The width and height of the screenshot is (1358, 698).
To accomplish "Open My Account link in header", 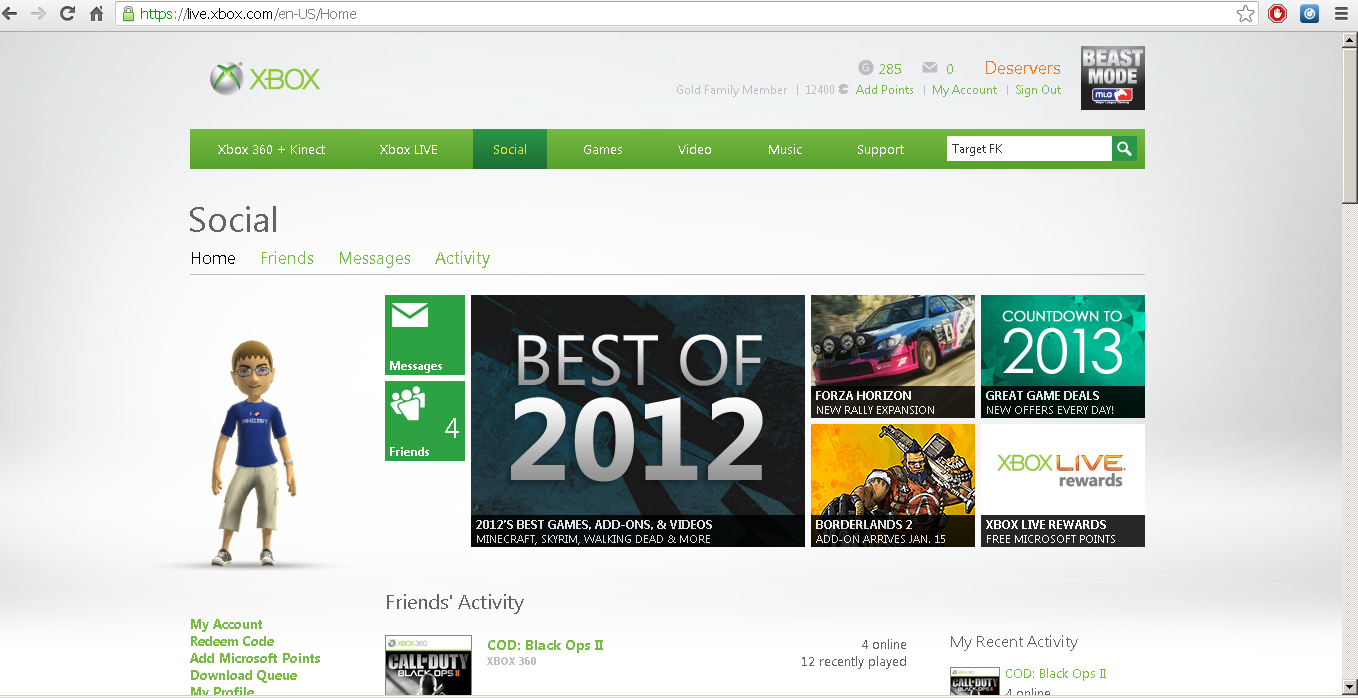I will [965, 90].
